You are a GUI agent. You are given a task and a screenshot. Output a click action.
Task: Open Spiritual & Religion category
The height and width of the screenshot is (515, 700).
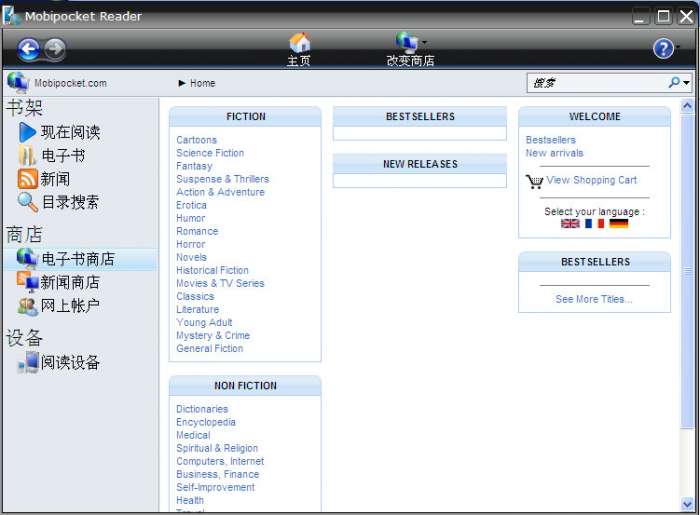pyautogui.click(x=217, y=448)
